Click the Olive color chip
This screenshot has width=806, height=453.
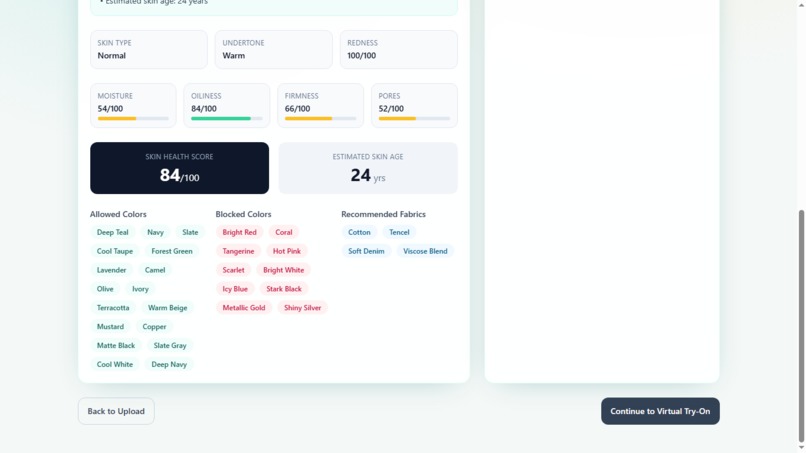[x=105, y=289]
